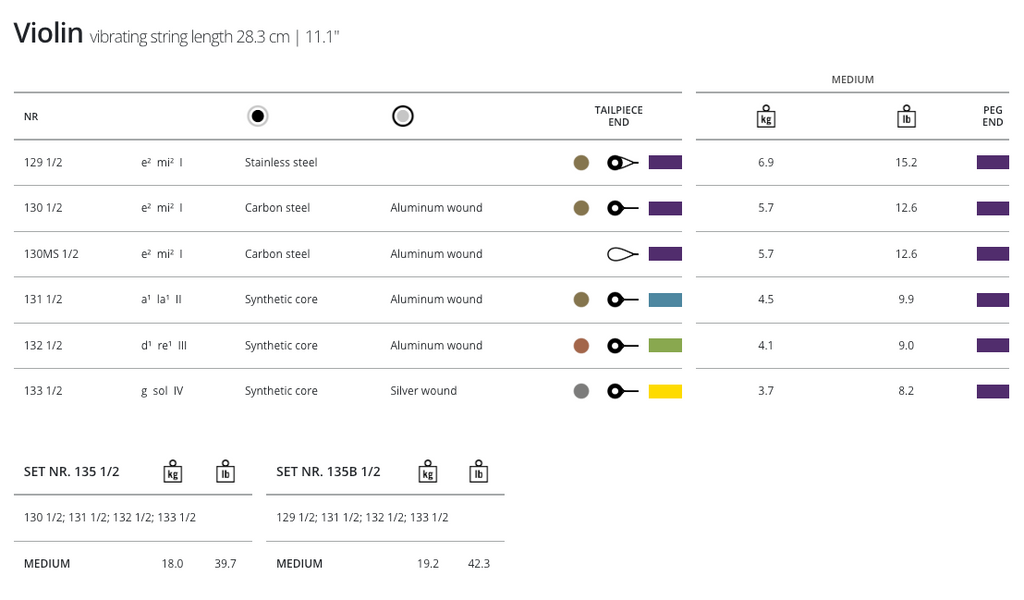Click Silver wound cell
This screenshot has height=600, width=1024.
[x=423, y=391]
